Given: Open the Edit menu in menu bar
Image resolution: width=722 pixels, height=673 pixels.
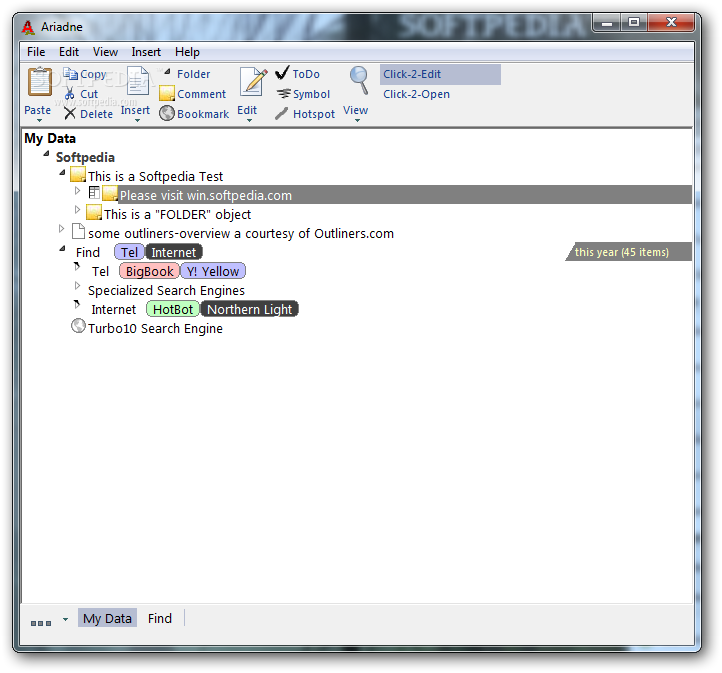Looking at the screenshot, I should (x=69, y=52).
